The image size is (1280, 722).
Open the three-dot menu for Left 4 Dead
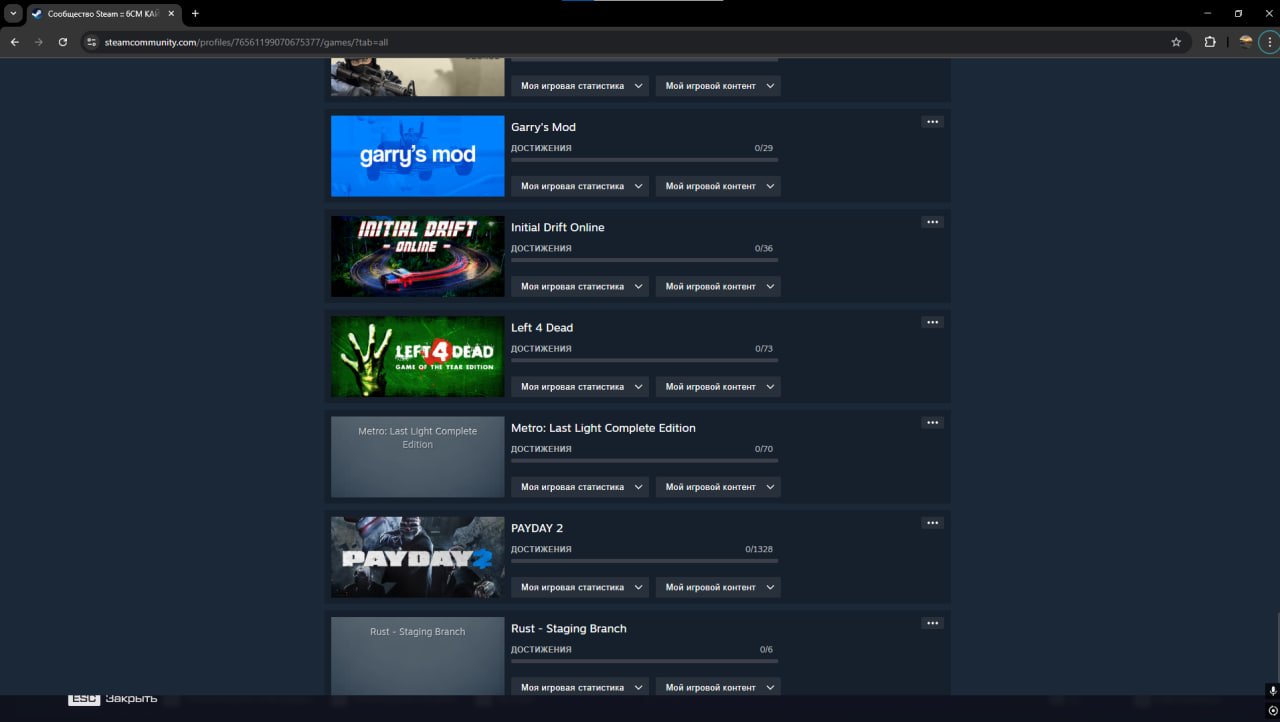[932, 322]
